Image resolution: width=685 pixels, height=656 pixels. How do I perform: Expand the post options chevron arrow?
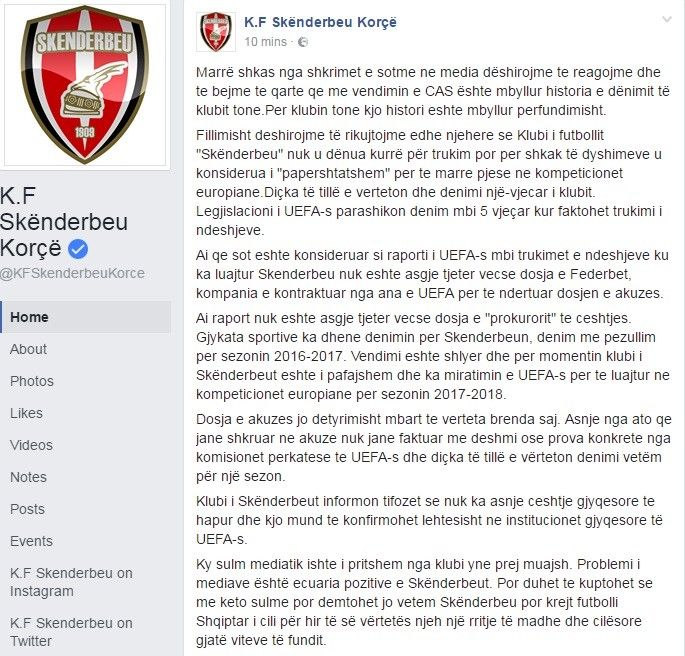[x=667, y=19]
